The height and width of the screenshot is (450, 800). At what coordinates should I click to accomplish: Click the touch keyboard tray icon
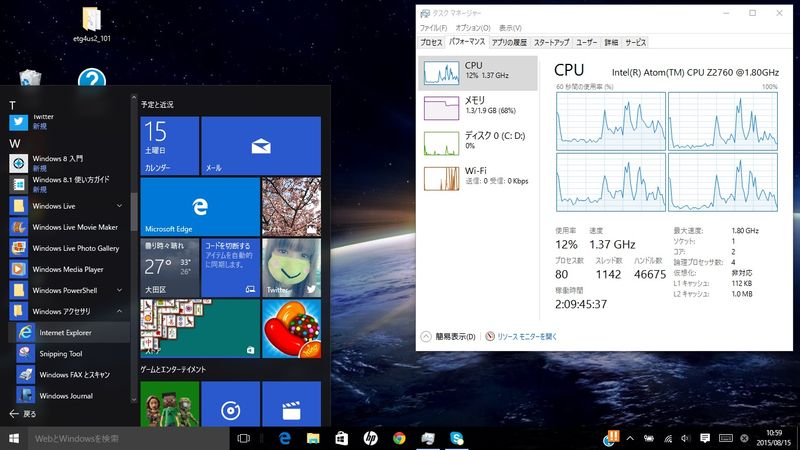click(x=725, y=438)
